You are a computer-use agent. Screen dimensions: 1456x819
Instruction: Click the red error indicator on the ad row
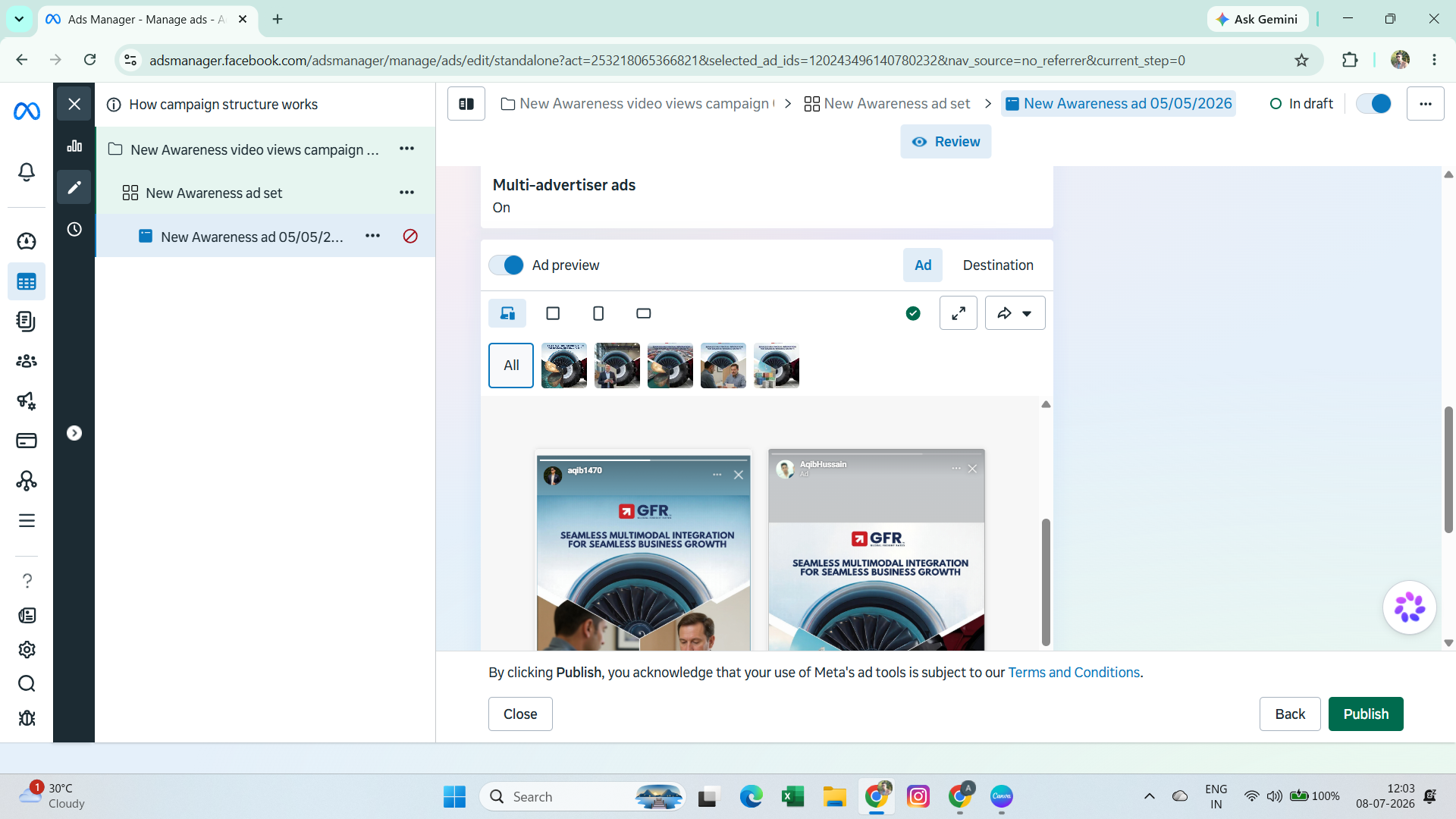coord(410,237)
